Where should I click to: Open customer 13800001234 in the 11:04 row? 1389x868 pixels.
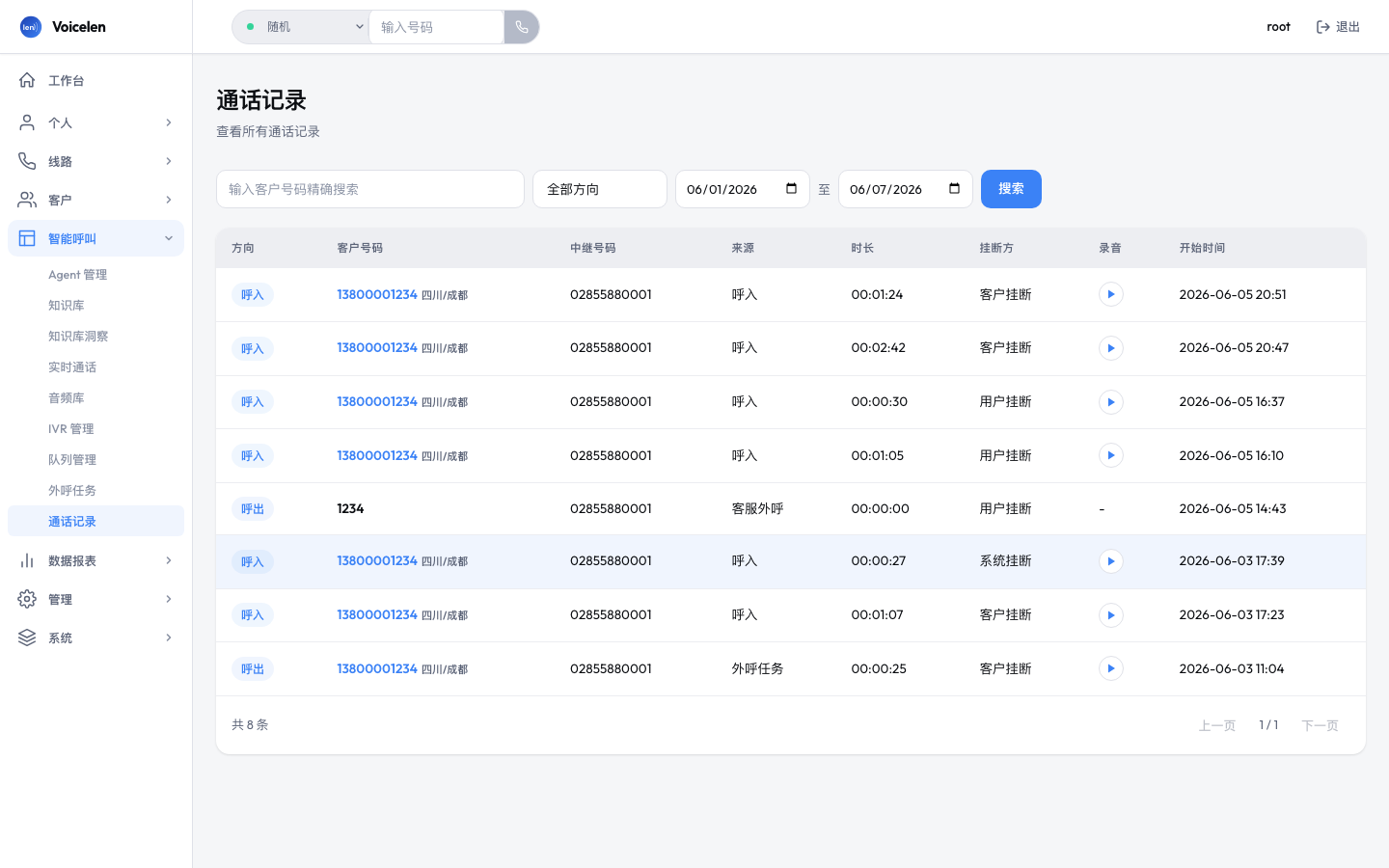point(377,668)
